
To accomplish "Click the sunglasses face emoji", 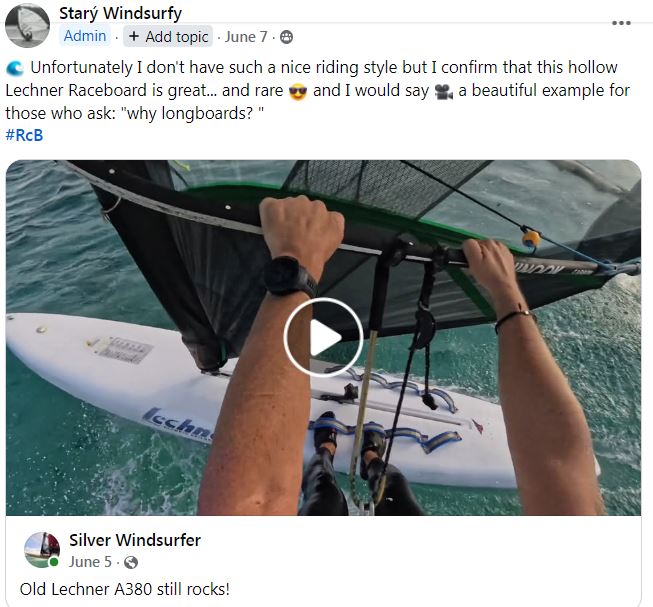I will [297, 91].
